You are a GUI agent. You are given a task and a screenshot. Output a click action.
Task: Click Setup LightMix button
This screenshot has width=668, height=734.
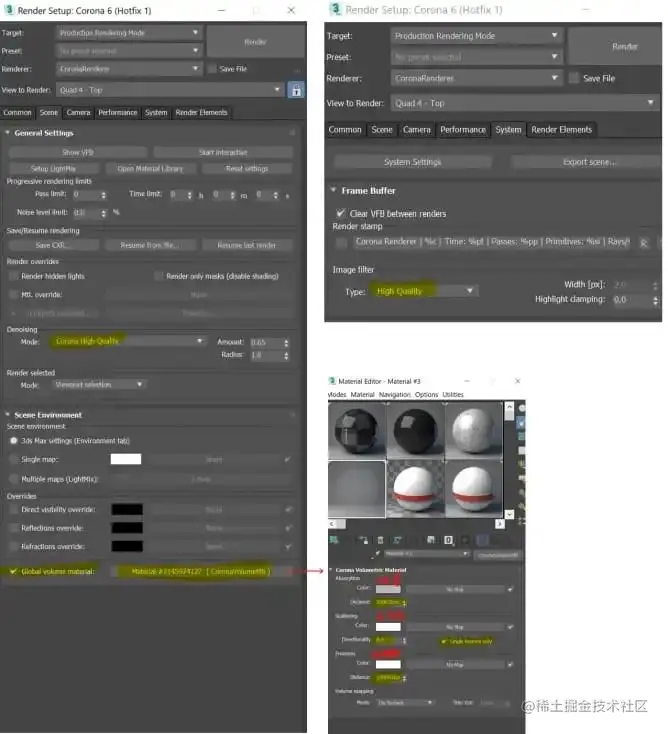tap(53, 169)
